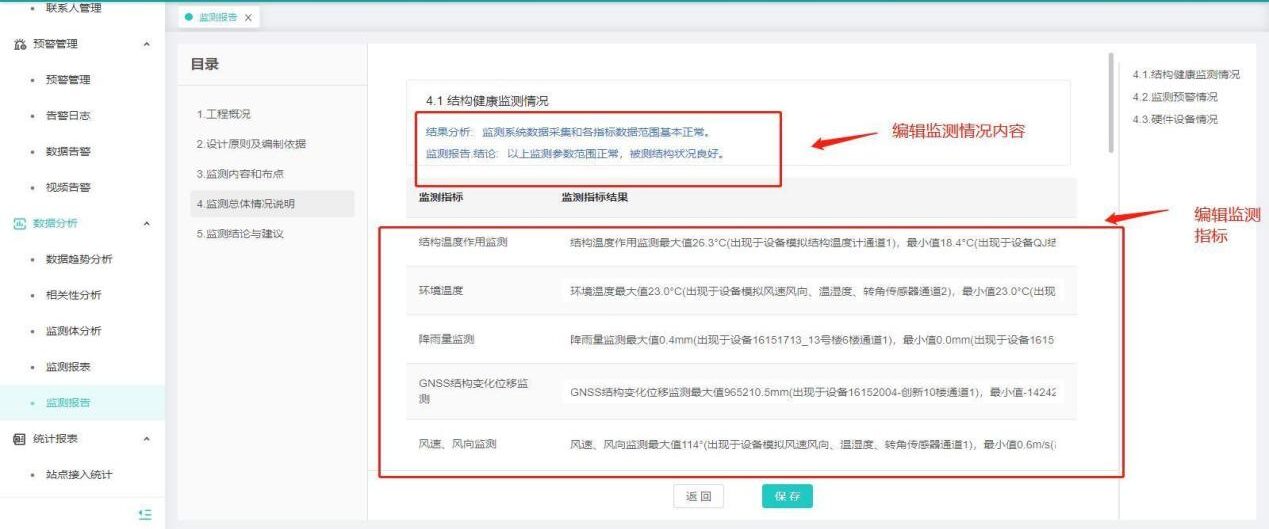
Task: Collapse the 数据分析 menu group arrow
Action: 148,223
